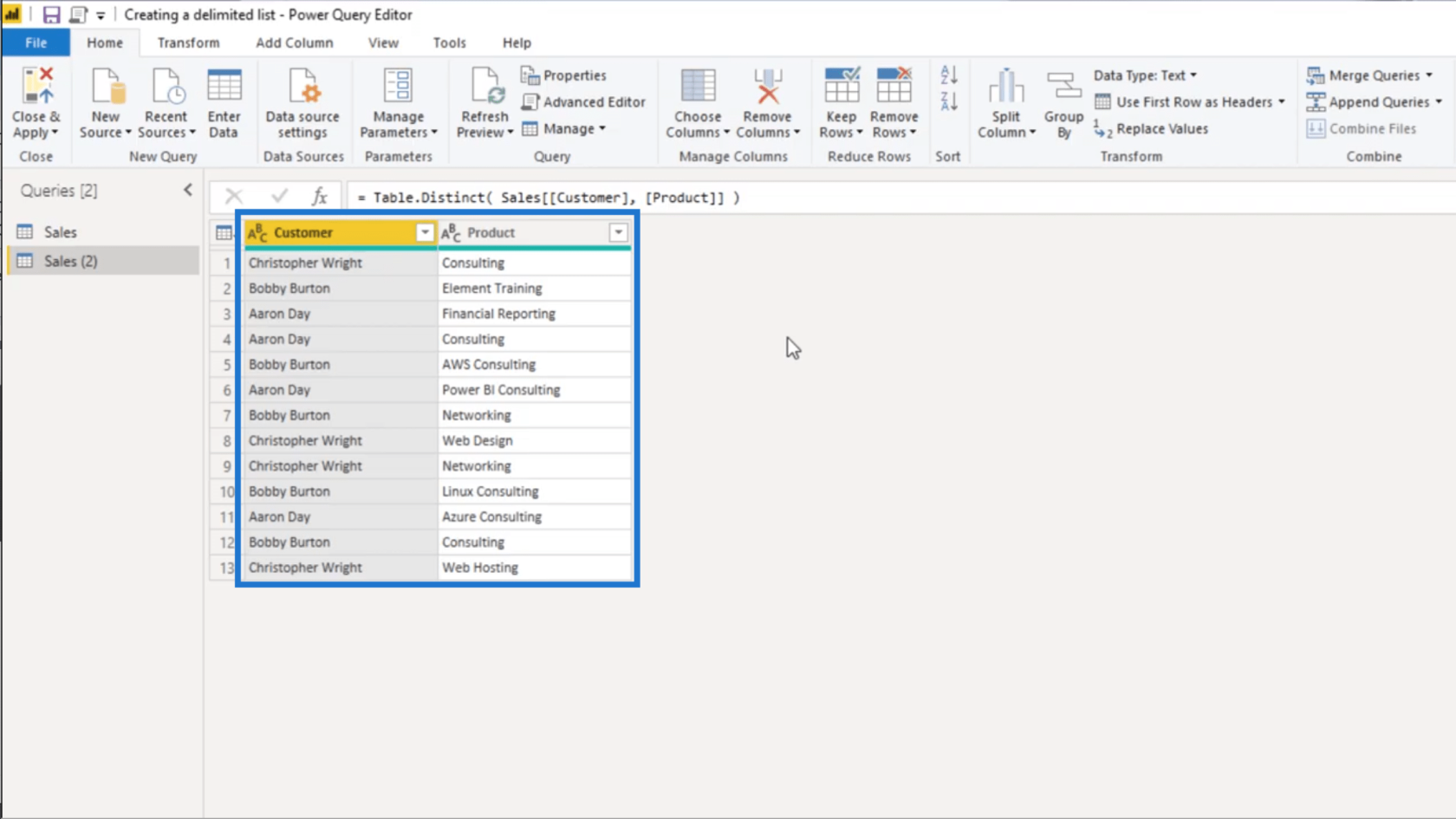Select the Power BI Consulting cell
The height and width of the screenshot is (819, 1456).
(x=535, y=390)
